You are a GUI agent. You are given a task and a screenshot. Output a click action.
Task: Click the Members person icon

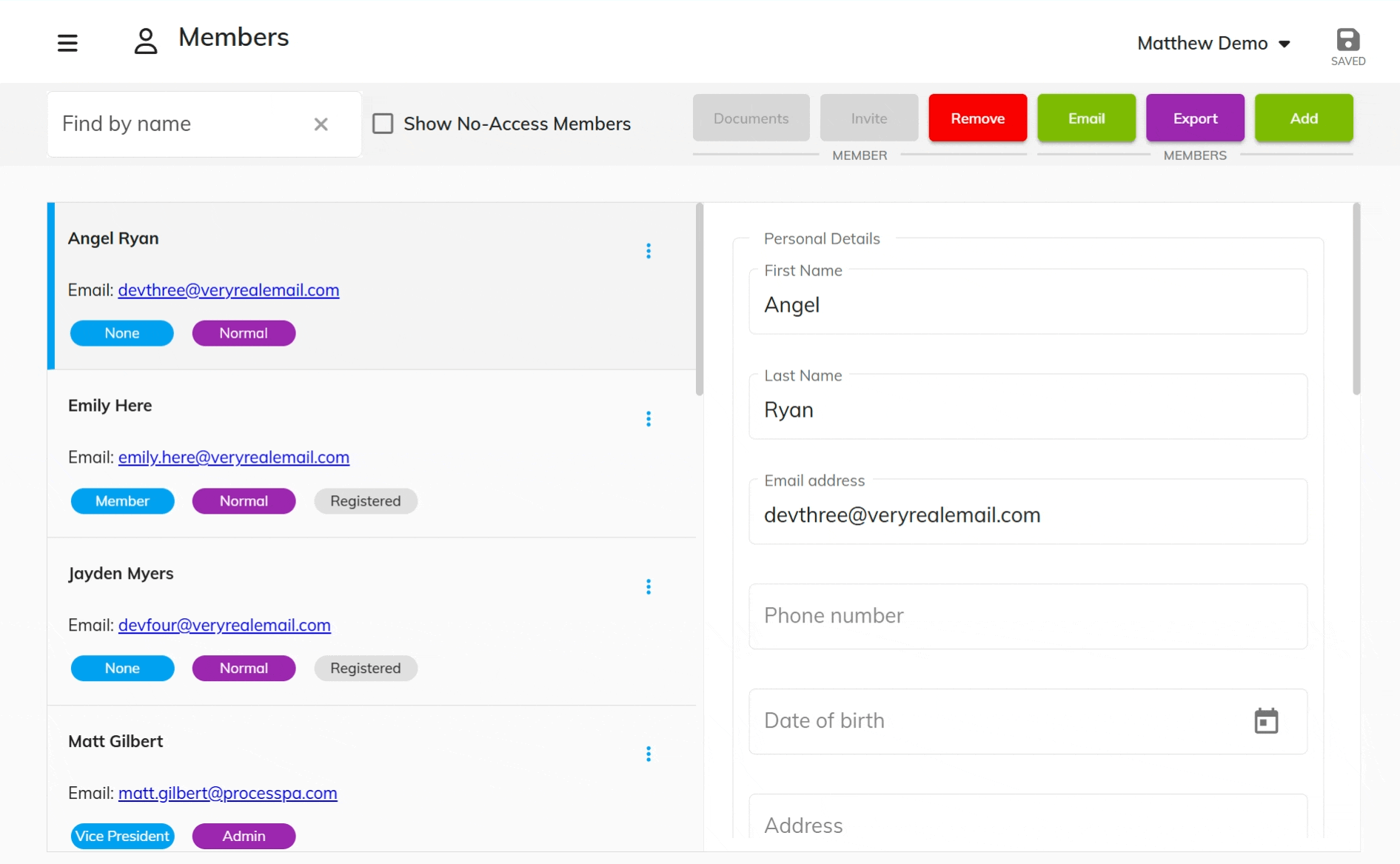[146, 41]
